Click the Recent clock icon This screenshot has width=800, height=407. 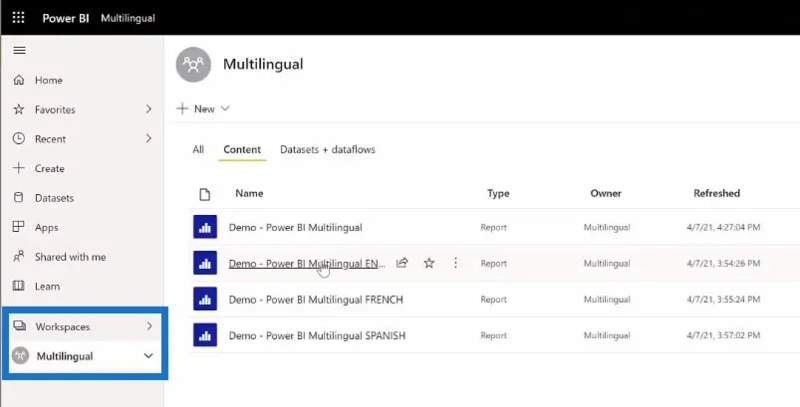coord(19,139)
